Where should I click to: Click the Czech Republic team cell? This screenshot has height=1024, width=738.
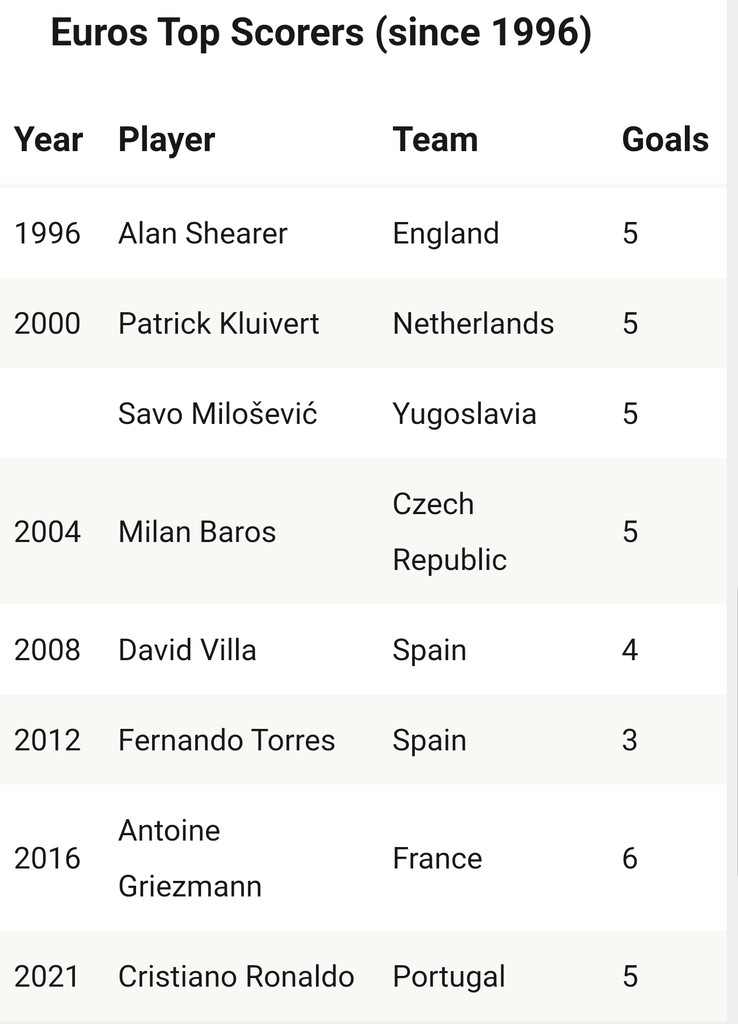[449, 532]
